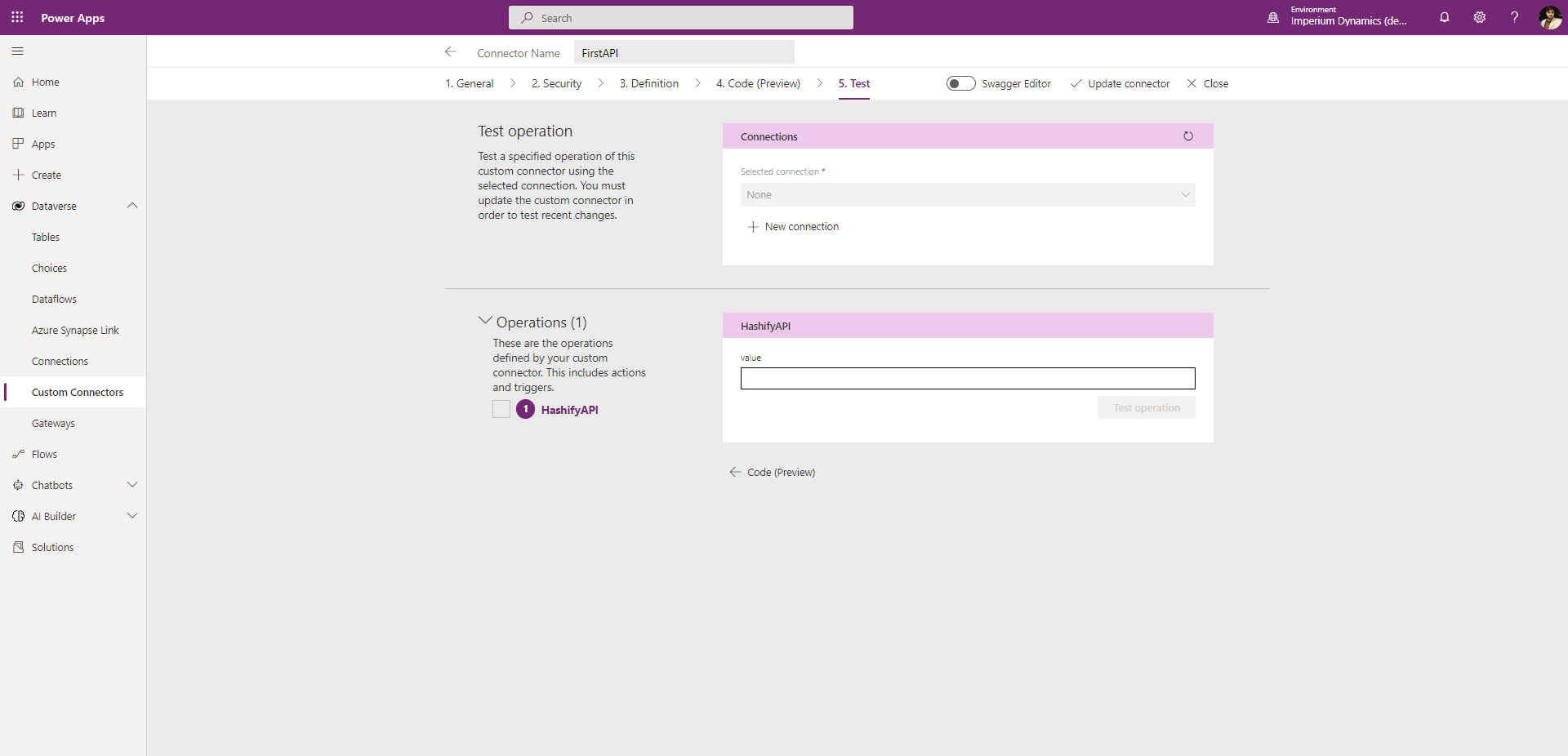This screenshot has width=1568, height=756.
Task: Click the value input field
Action: click(967, 378)
